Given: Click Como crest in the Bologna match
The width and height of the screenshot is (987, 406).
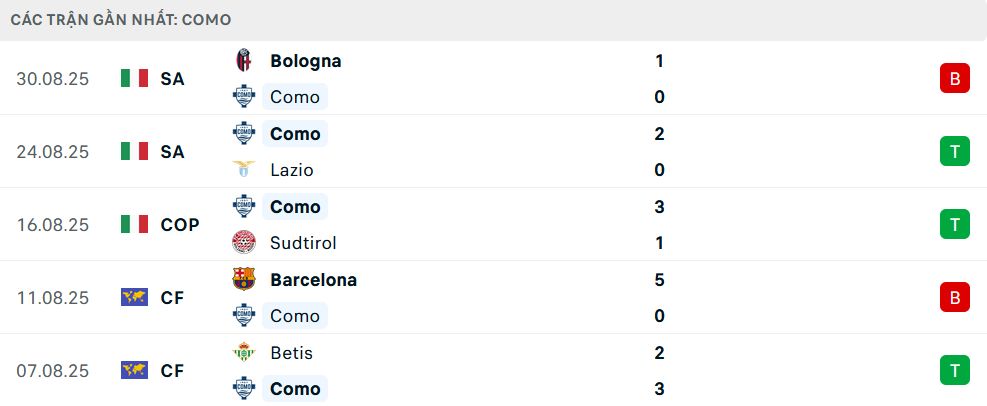Looking at the screenshot, I should (x=243, y=97).
